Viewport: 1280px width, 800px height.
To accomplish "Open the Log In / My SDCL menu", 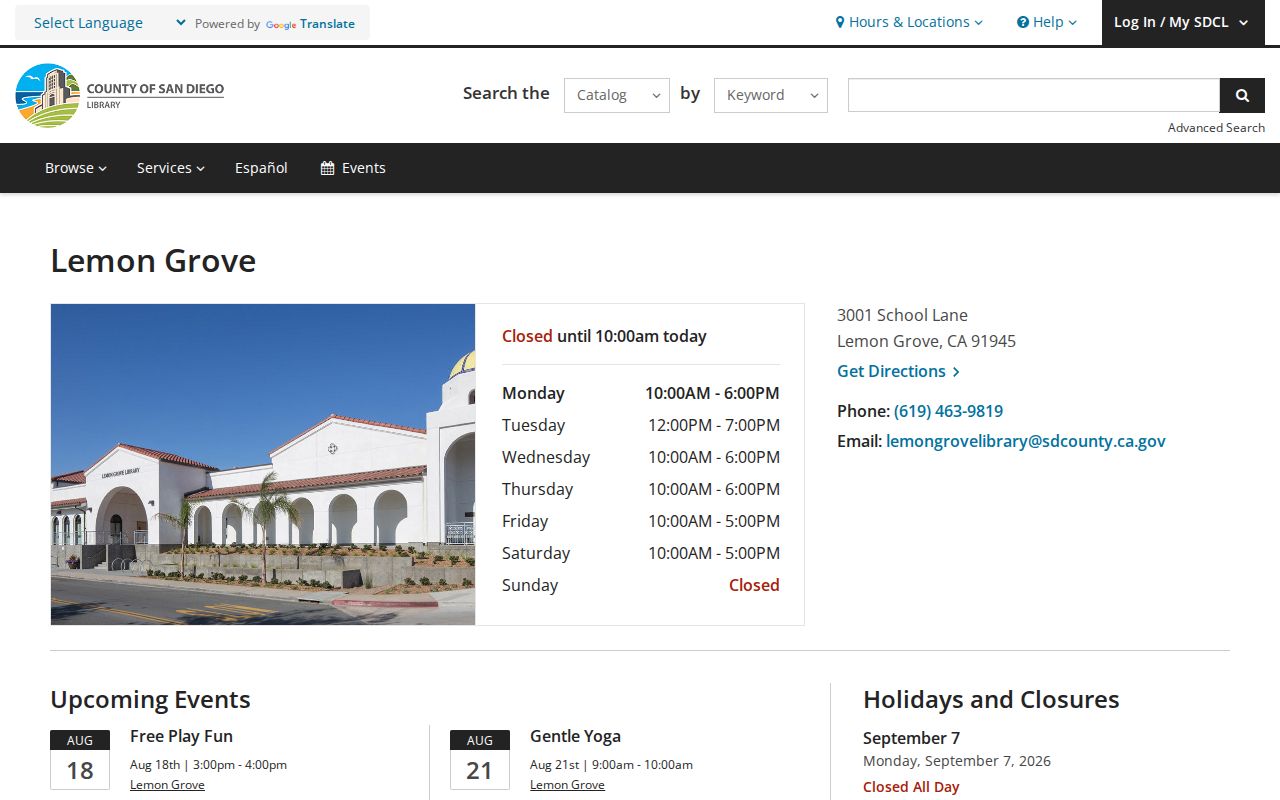I will pyautogui.click(x=1183, y=22).
